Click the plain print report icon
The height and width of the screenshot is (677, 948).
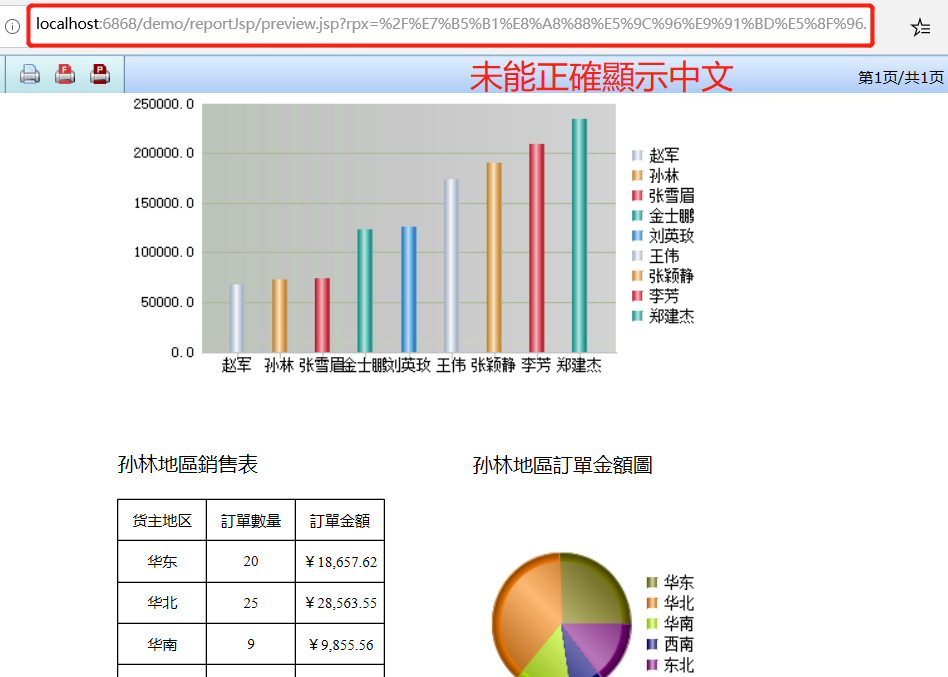(30, 74)
